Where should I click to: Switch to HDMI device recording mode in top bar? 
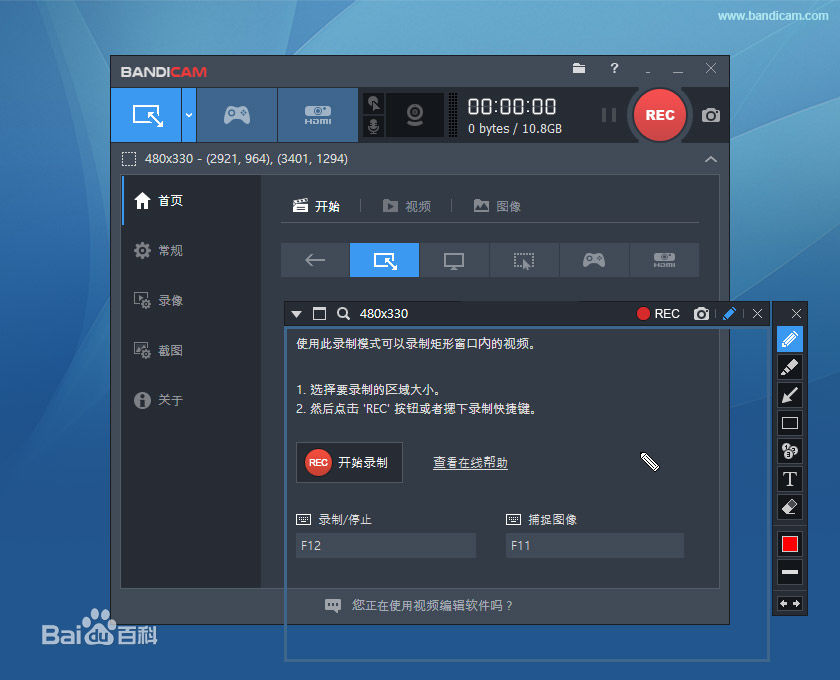[x=318, y=115]
